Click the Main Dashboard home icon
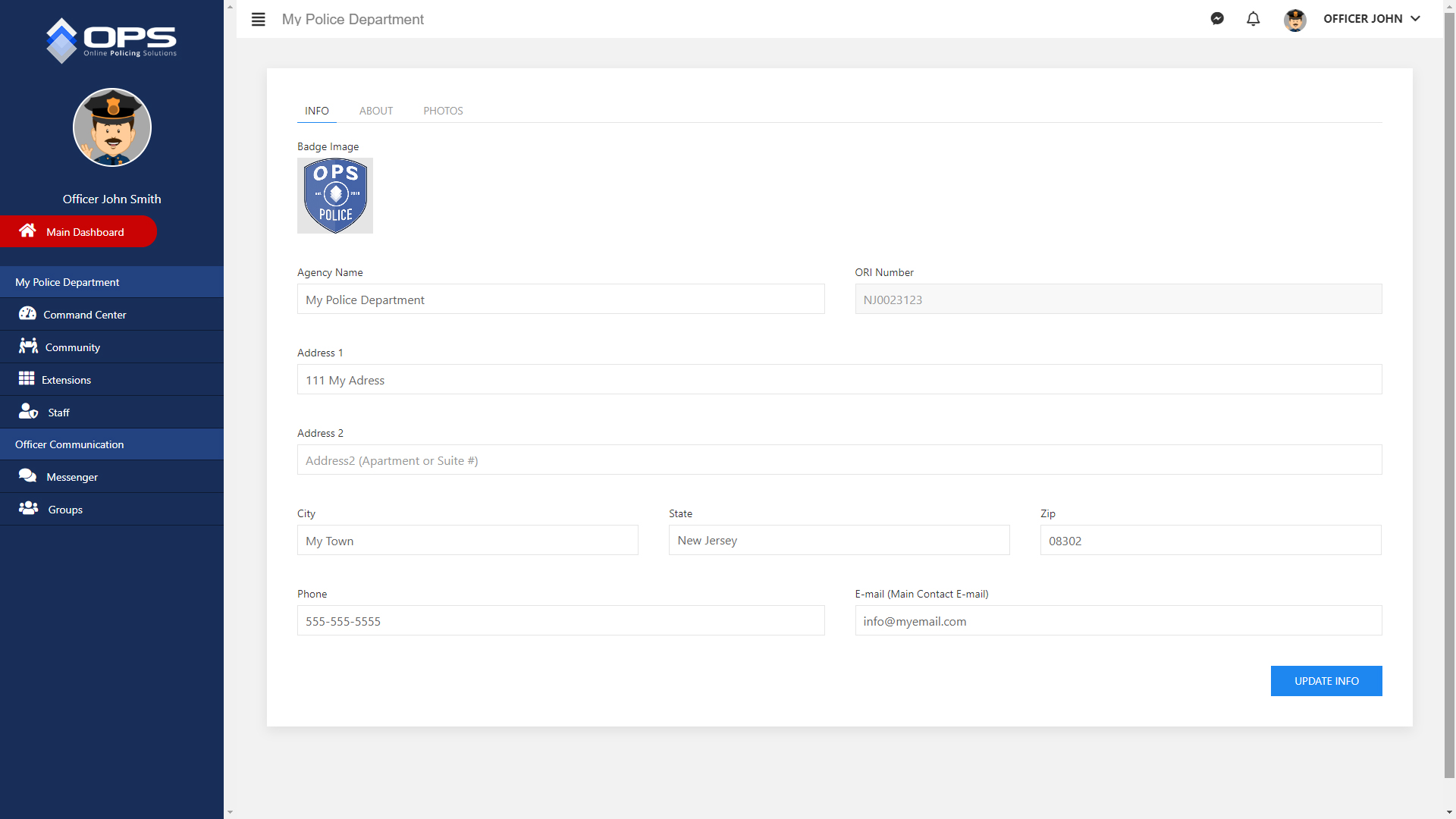1456x819 pixels. [x=27, y=231]
